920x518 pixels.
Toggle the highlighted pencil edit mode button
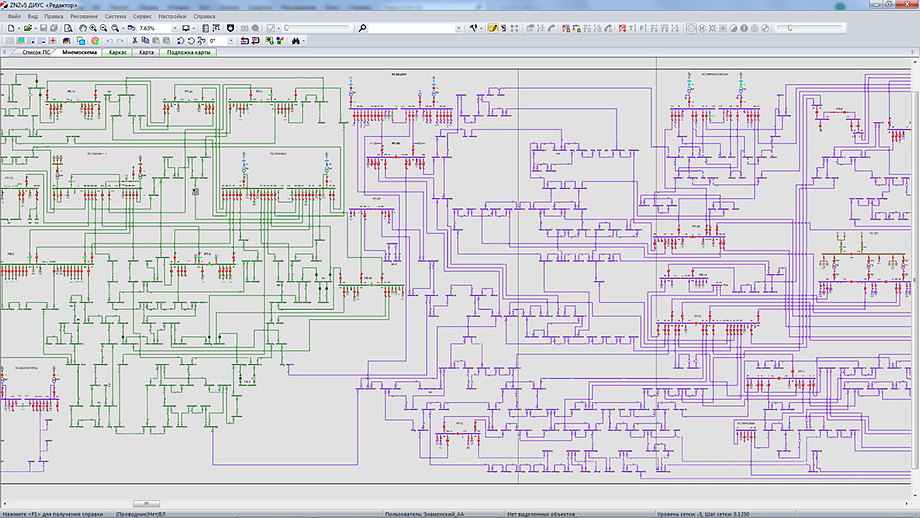[x=493, y=28]
